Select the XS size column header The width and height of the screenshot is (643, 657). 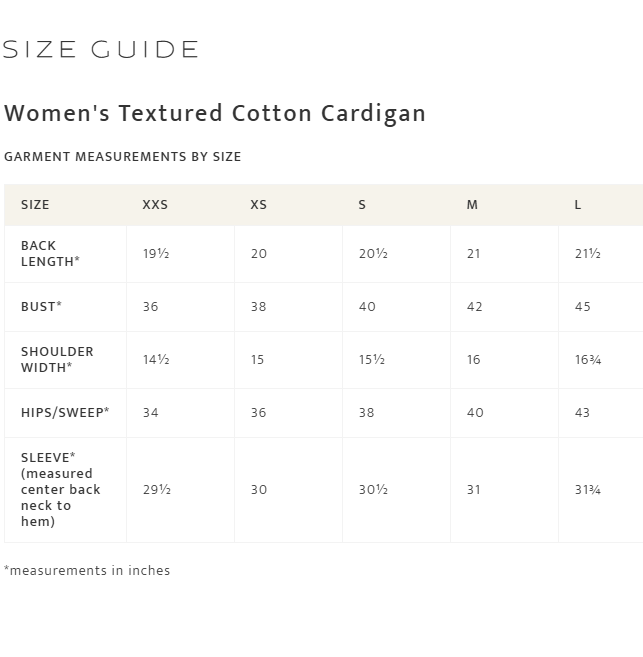click(258, 205)
